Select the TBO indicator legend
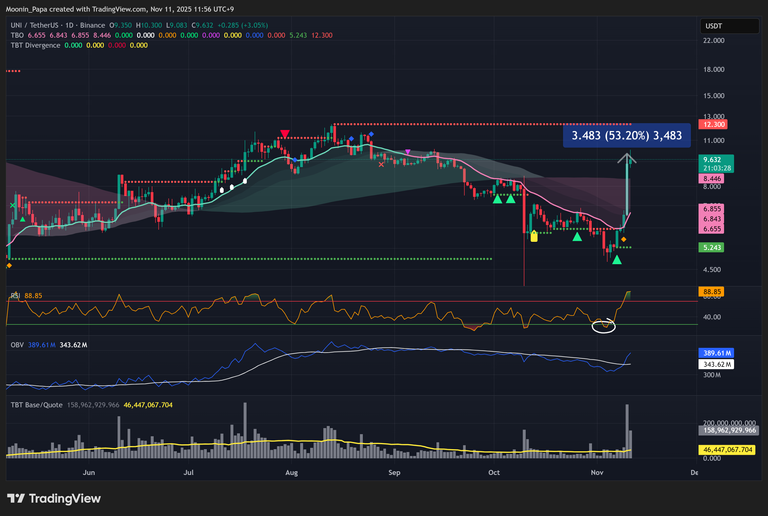The image size is (768, 516). pos(16,35)
